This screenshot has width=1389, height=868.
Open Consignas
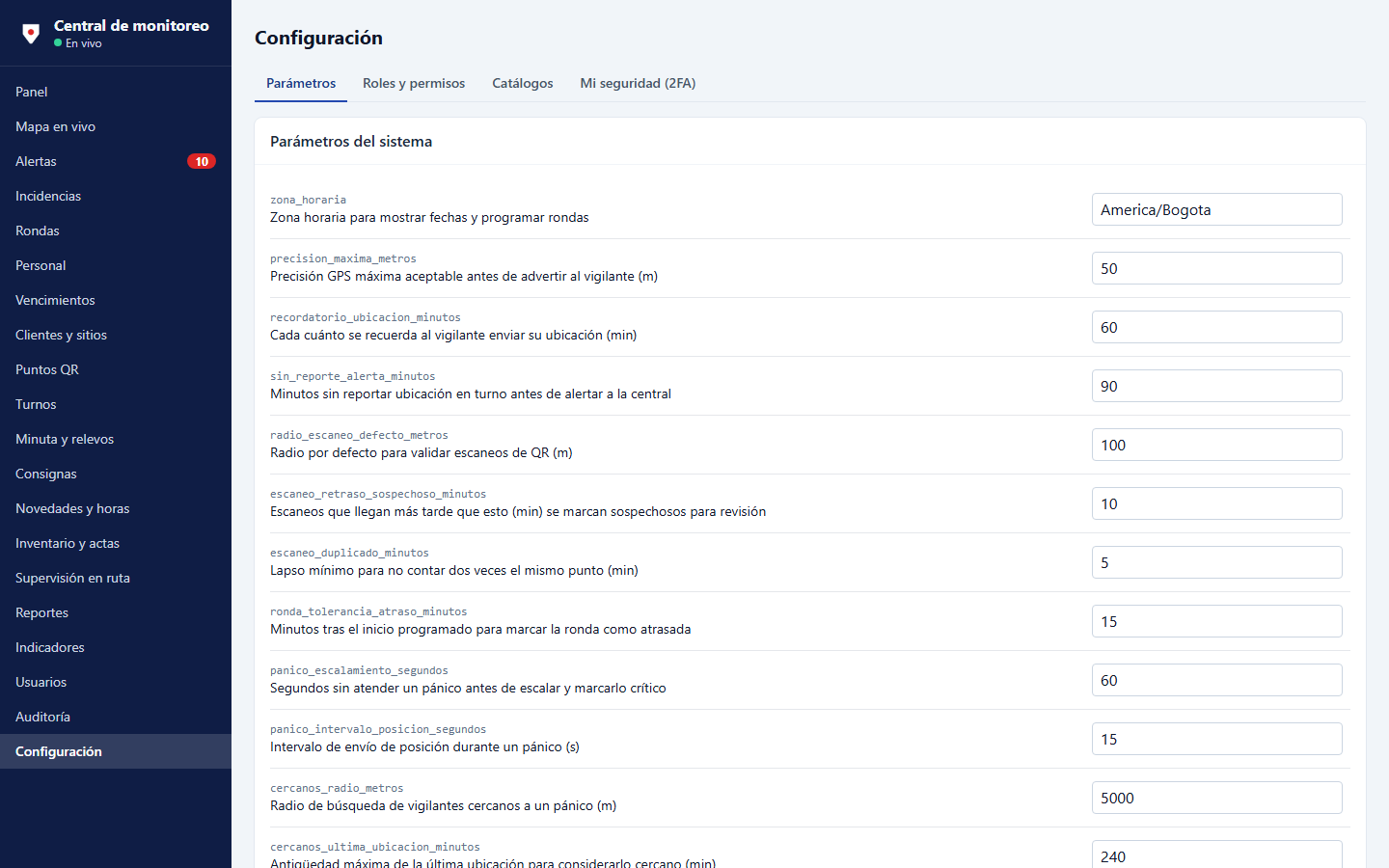tap(116, 474)
